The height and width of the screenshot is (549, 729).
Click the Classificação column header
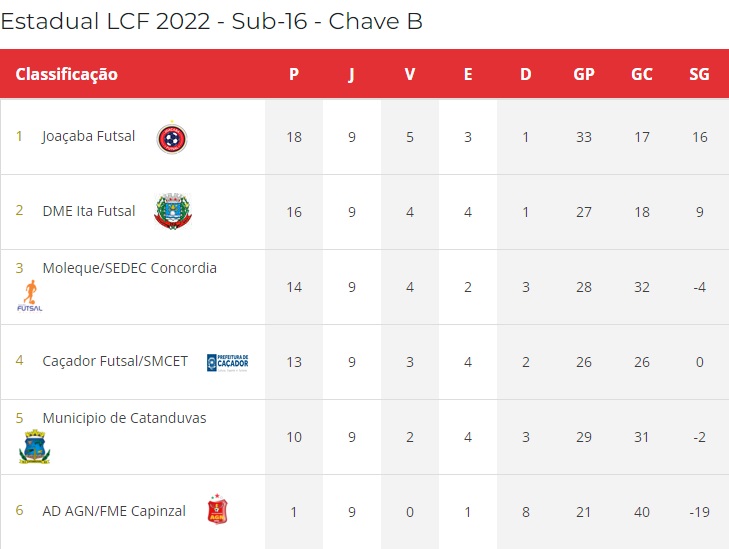pyautogui.click(x=66, y=74)
